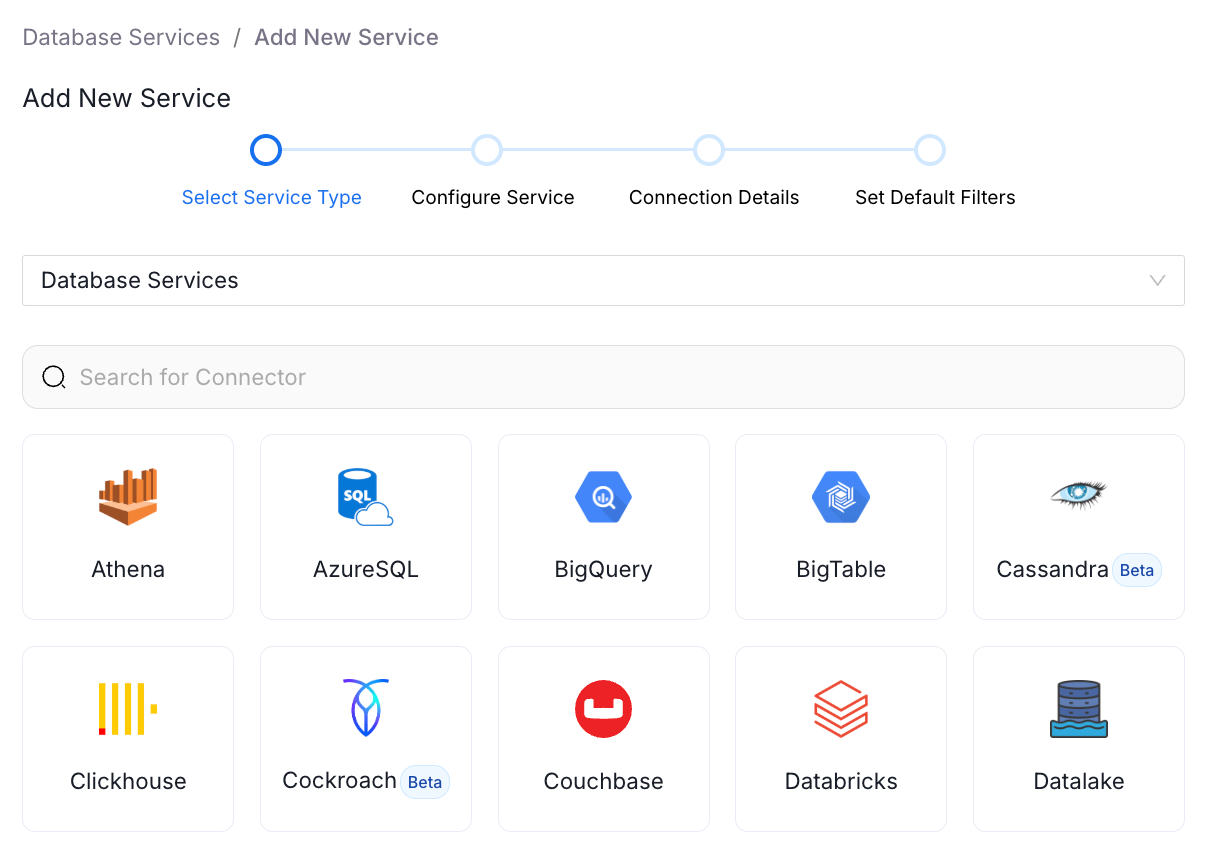Focus the Search for Connector field
Screen dimensions: 1208x848
[x=603, y=377]
